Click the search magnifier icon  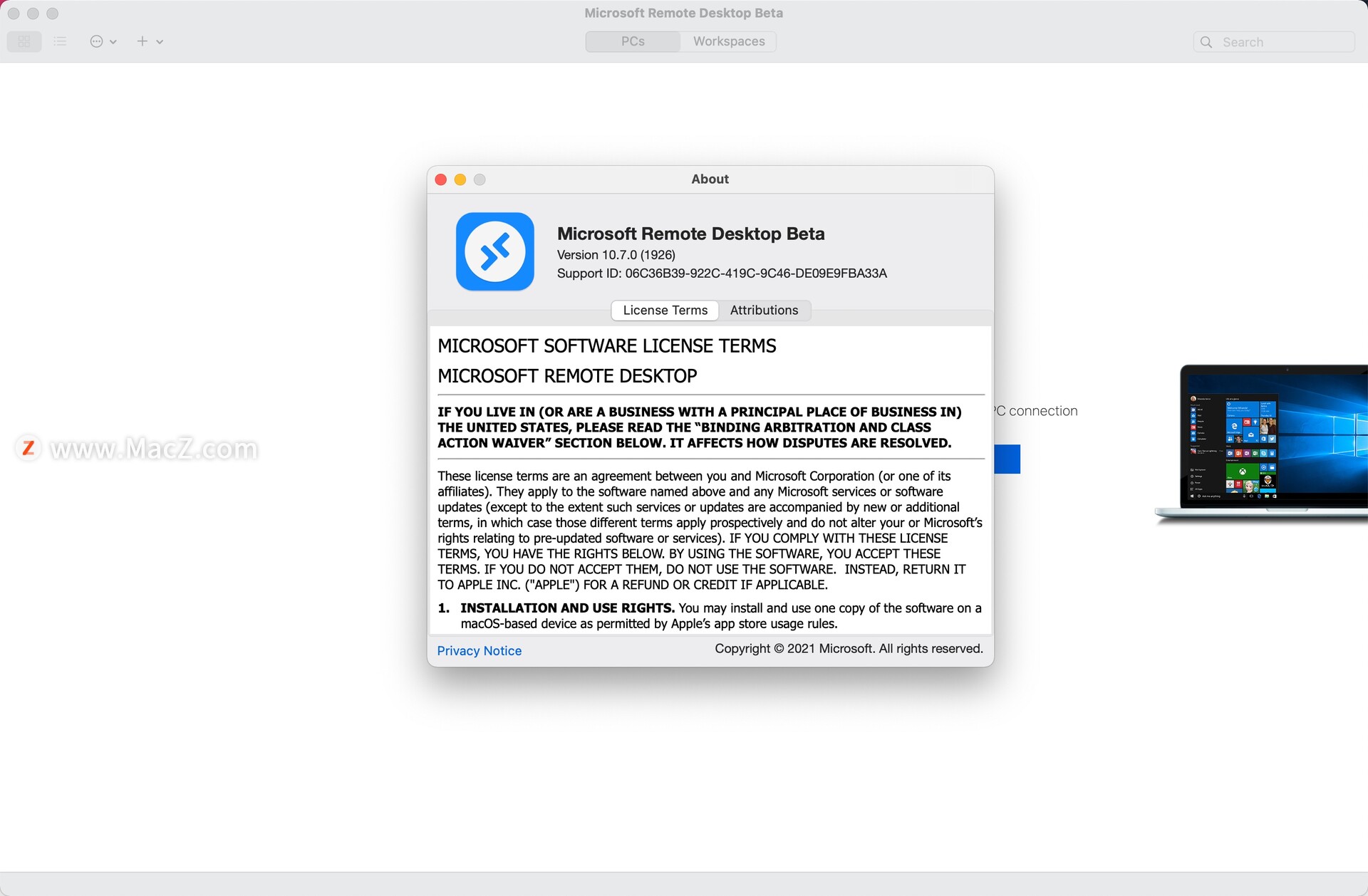1206,42
